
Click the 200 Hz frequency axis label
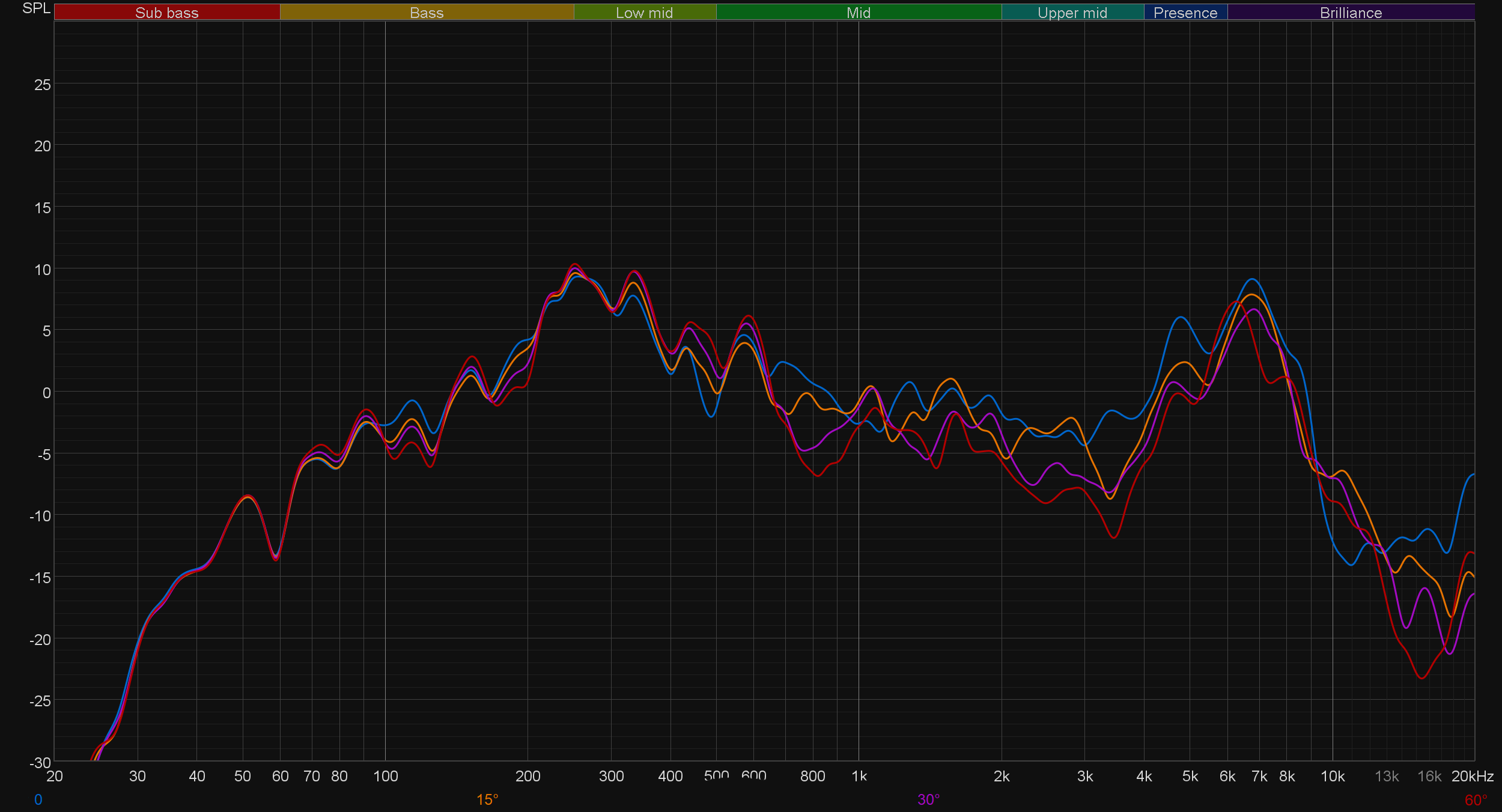(528, 776)
